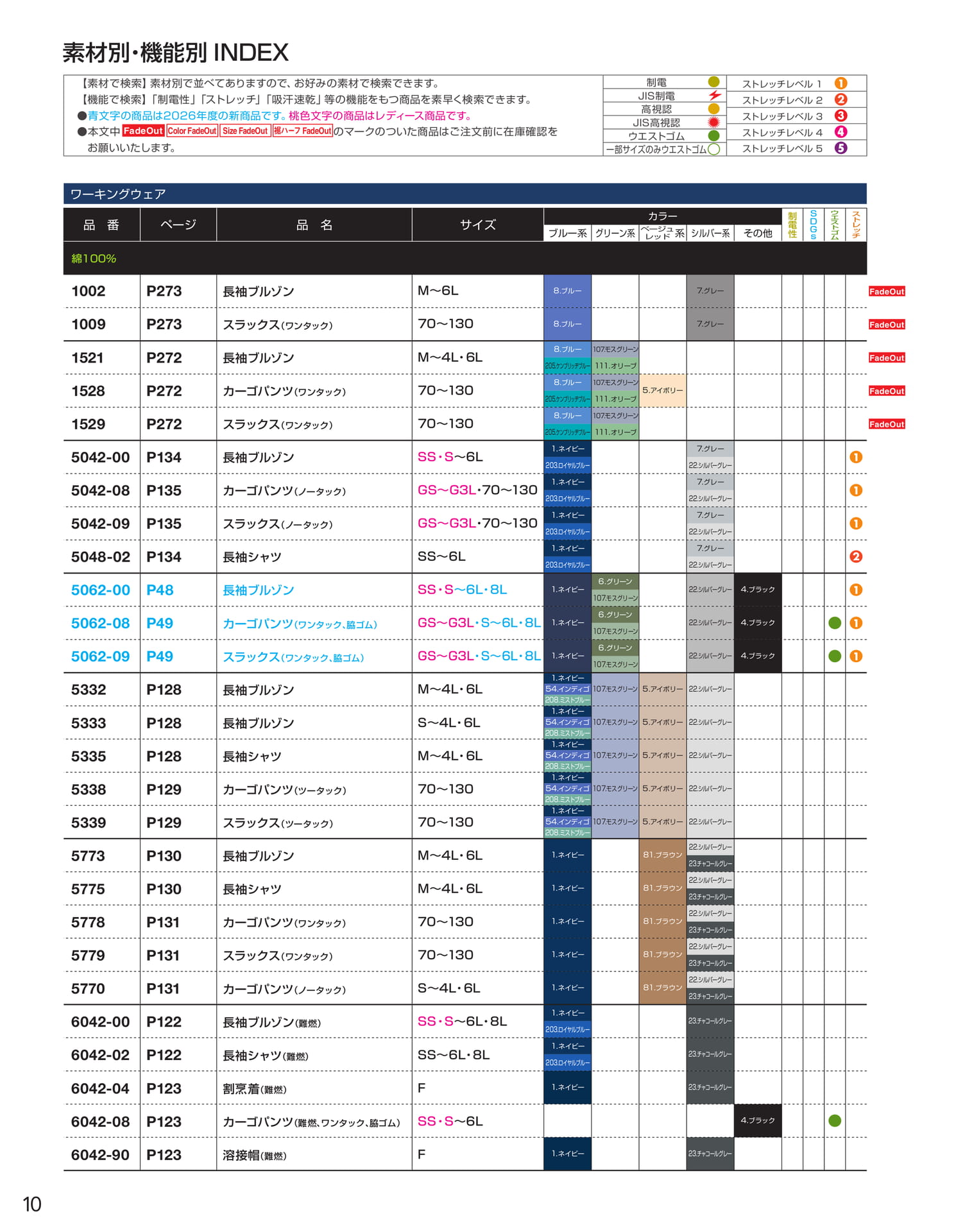
Task: Click the blue page link P48
Action: pos(160,590)
